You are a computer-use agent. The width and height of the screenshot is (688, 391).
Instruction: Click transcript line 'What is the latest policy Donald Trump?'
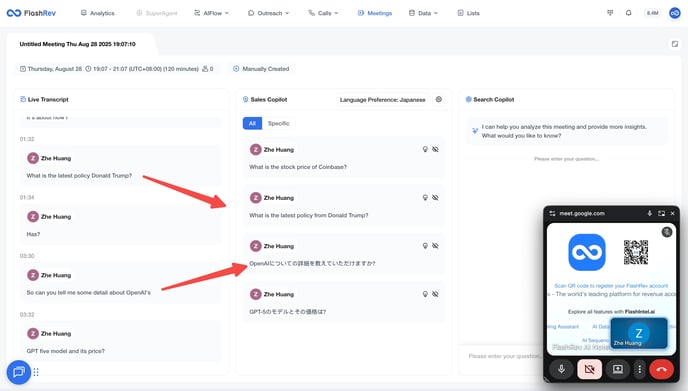79,176
